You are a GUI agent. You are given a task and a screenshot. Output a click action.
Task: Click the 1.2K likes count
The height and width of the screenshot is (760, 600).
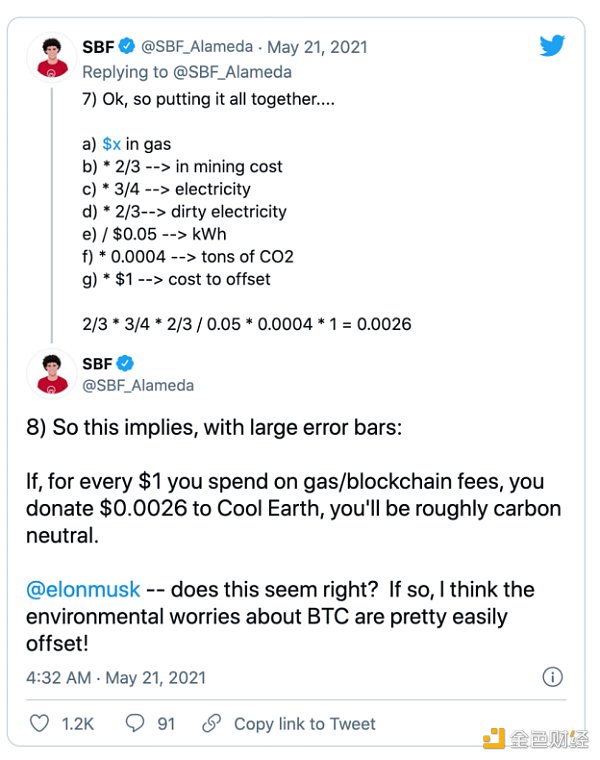click(79, 723)
